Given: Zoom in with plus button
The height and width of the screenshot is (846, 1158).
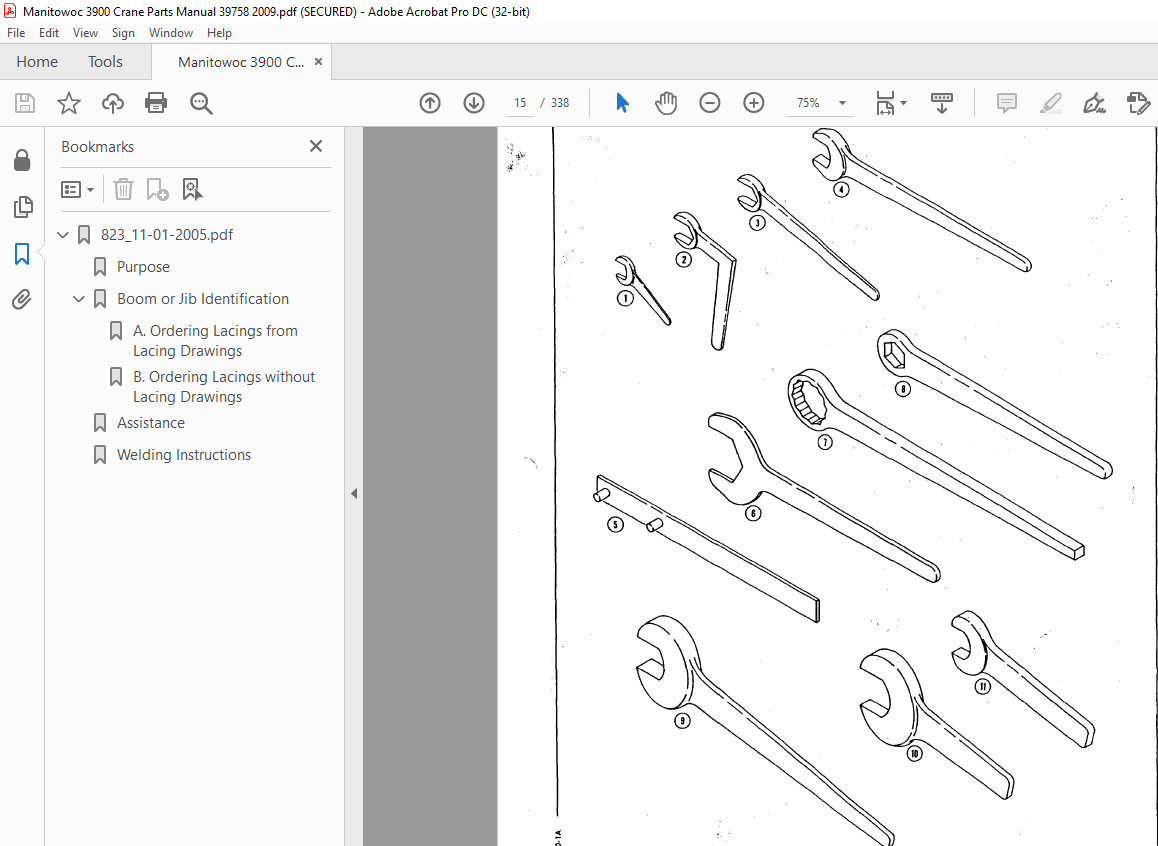Looking at the screenshot, I should (753, 103).
